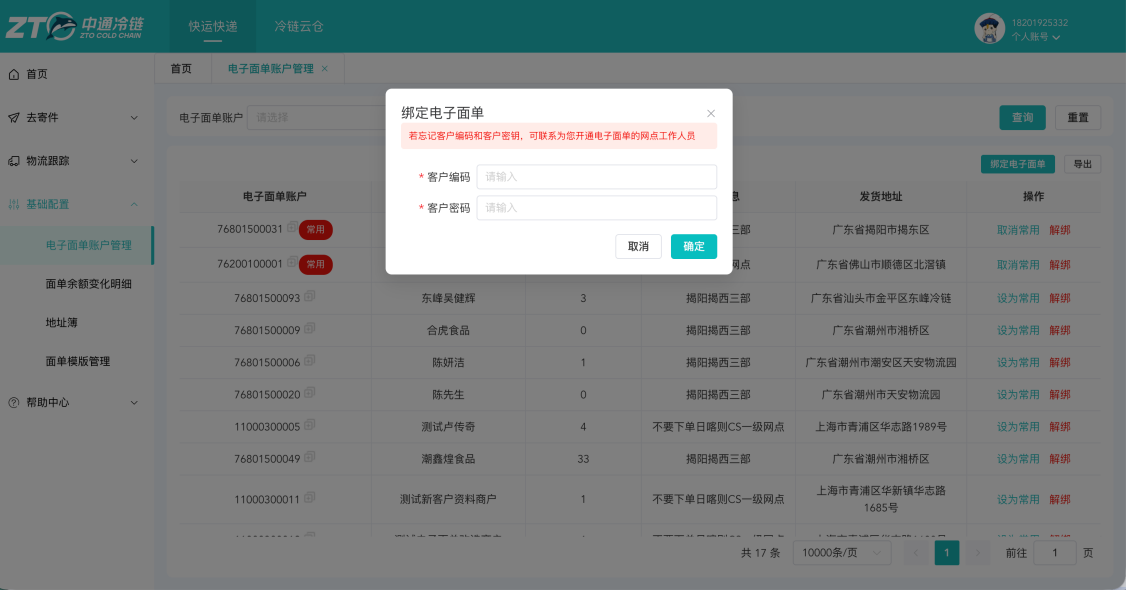
Task: Close the 电子面单账户管理 tab
Action: pos(325,69)
